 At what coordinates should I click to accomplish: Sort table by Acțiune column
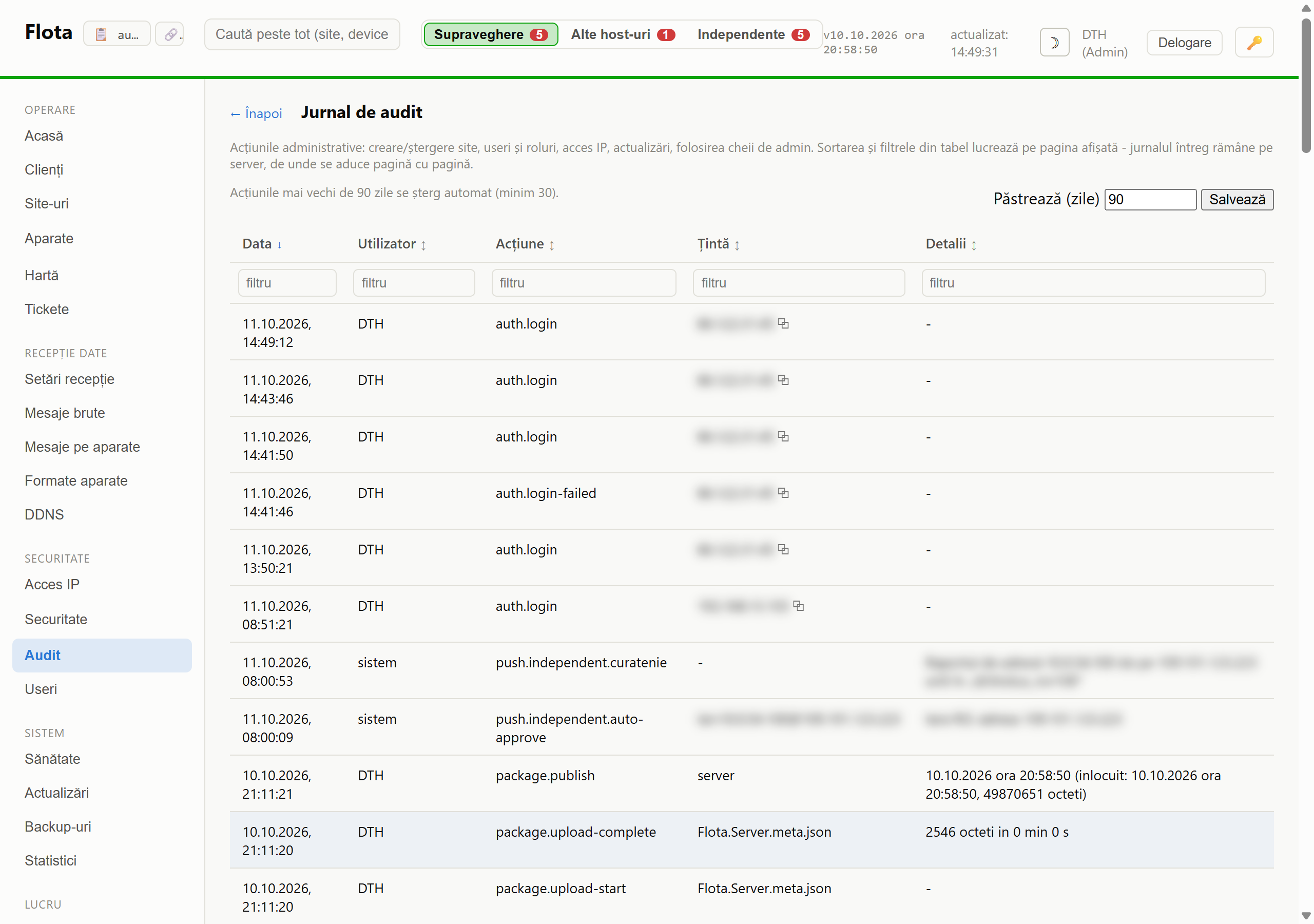click(525, 244)
